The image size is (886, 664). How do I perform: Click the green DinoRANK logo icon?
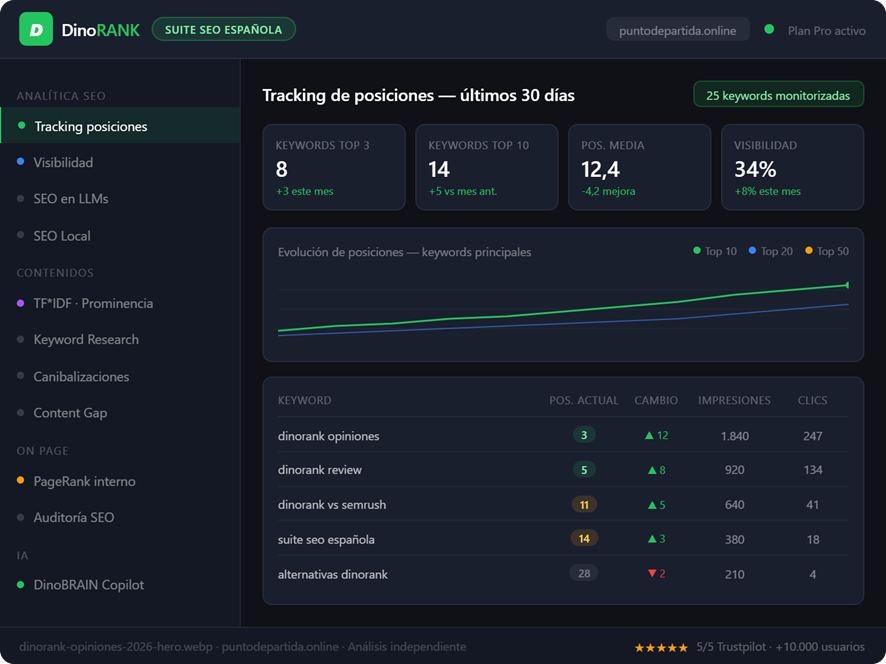pyautogui.click(x=36, y=29)
